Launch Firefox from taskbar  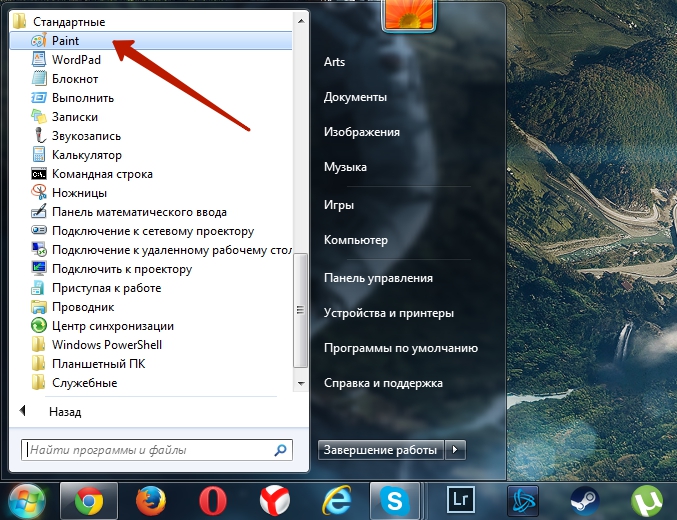[151, 502]
